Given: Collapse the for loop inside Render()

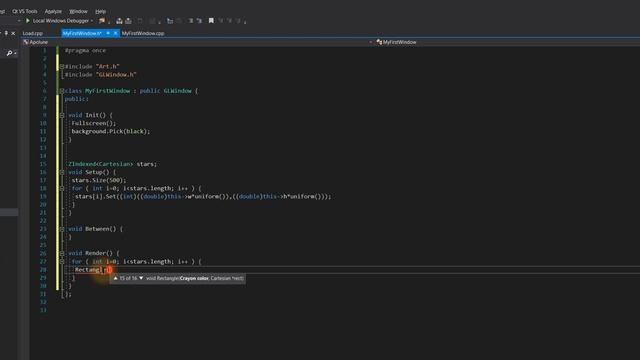Looking at the screenshot, I should pos(62,262).
